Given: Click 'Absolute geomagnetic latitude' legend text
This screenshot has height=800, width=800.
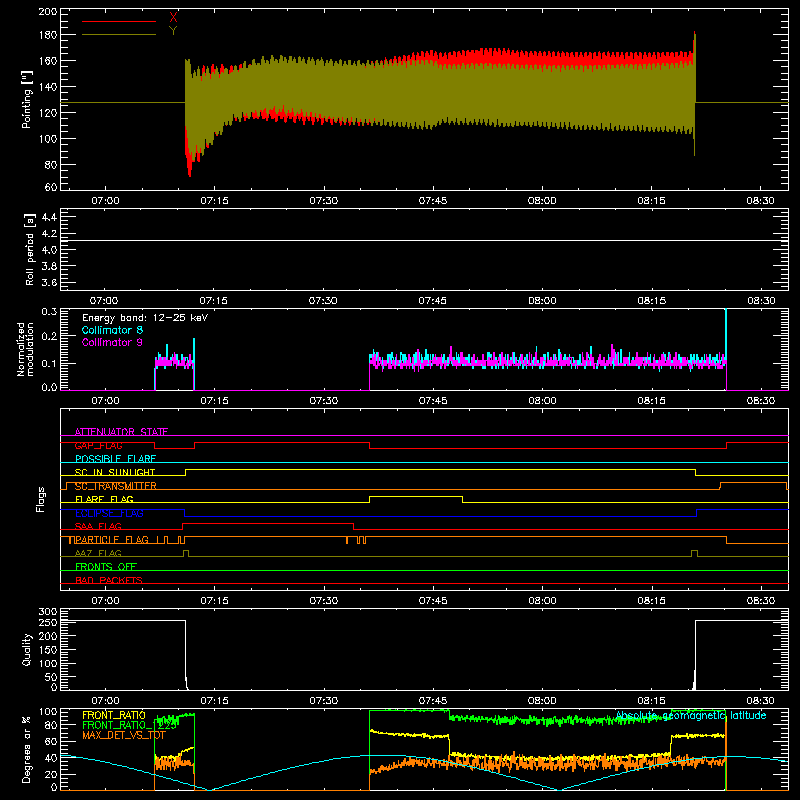Looking at the screenshot, I should point(691,715).
